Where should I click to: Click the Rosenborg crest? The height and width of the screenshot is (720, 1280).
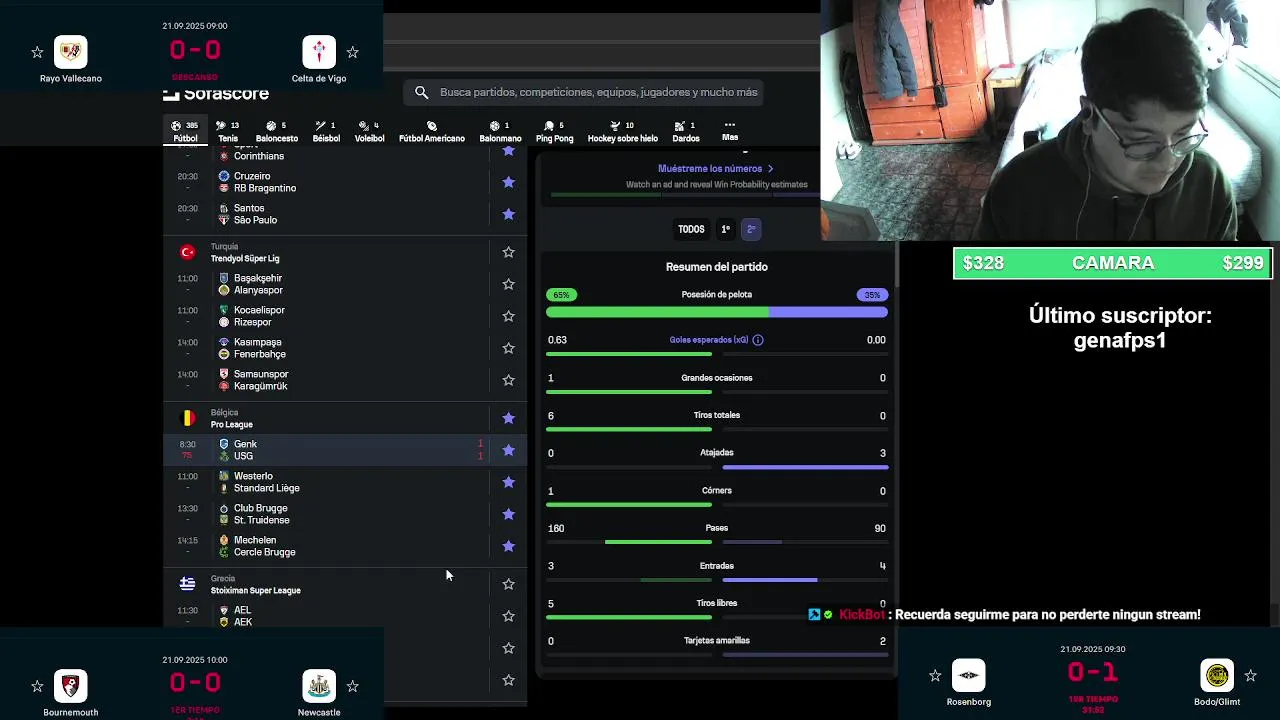[x=969, y=675]
